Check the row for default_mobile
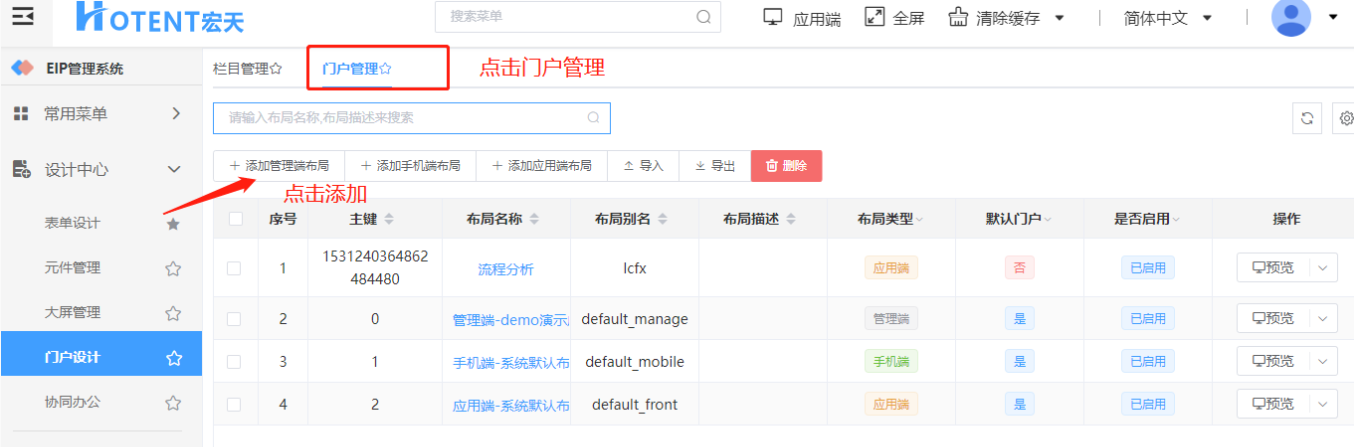Image resolution: width=1354 pixels, height=447 pixels. (x=234, y=362)
